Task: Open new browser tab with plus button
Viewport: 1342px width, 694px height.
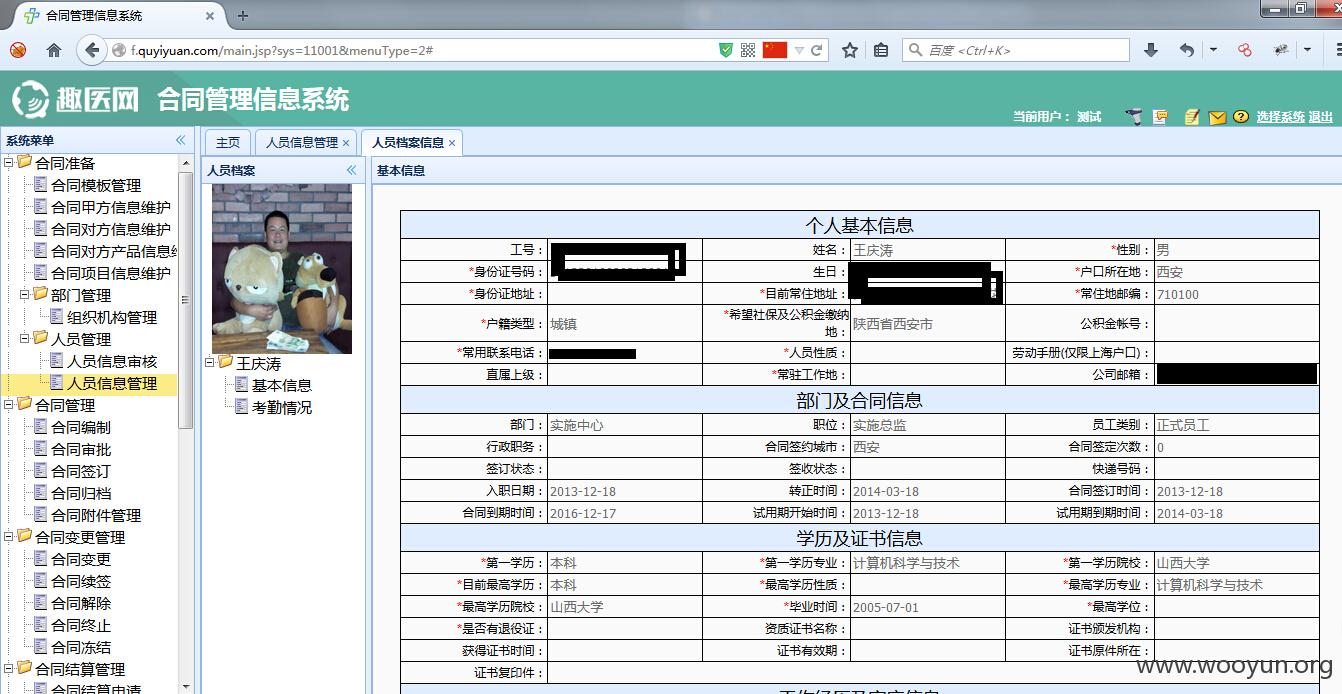Action: (x=242, y=15)
